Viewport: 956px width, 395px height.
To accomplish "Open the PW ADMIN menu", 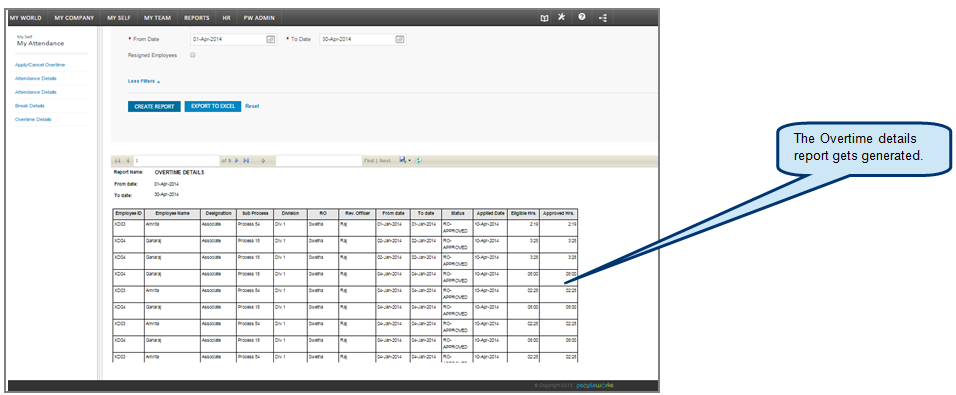I will click(259, 18).
